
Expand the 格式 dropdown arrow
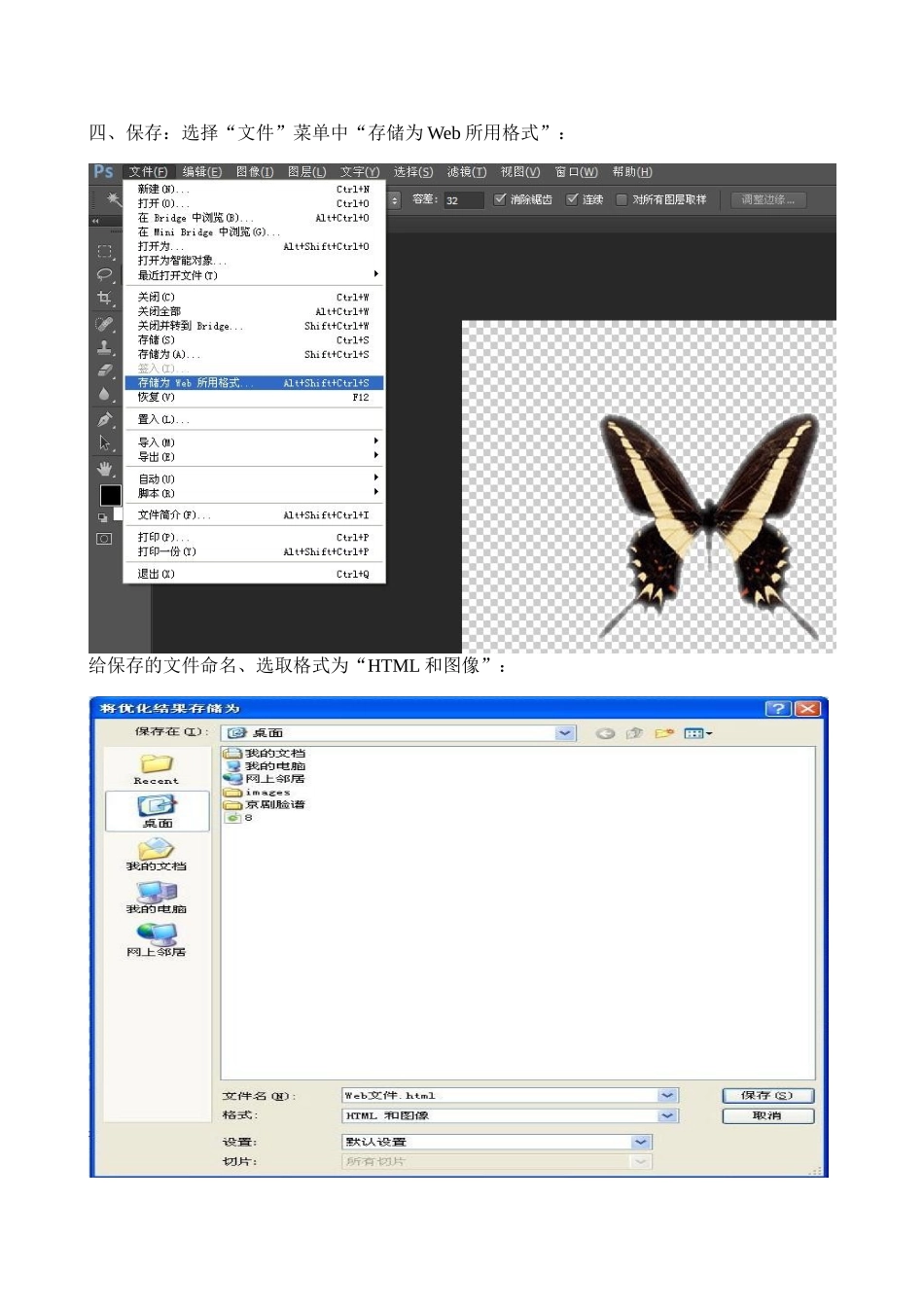pyautogui.click(x=667, y=1116)
